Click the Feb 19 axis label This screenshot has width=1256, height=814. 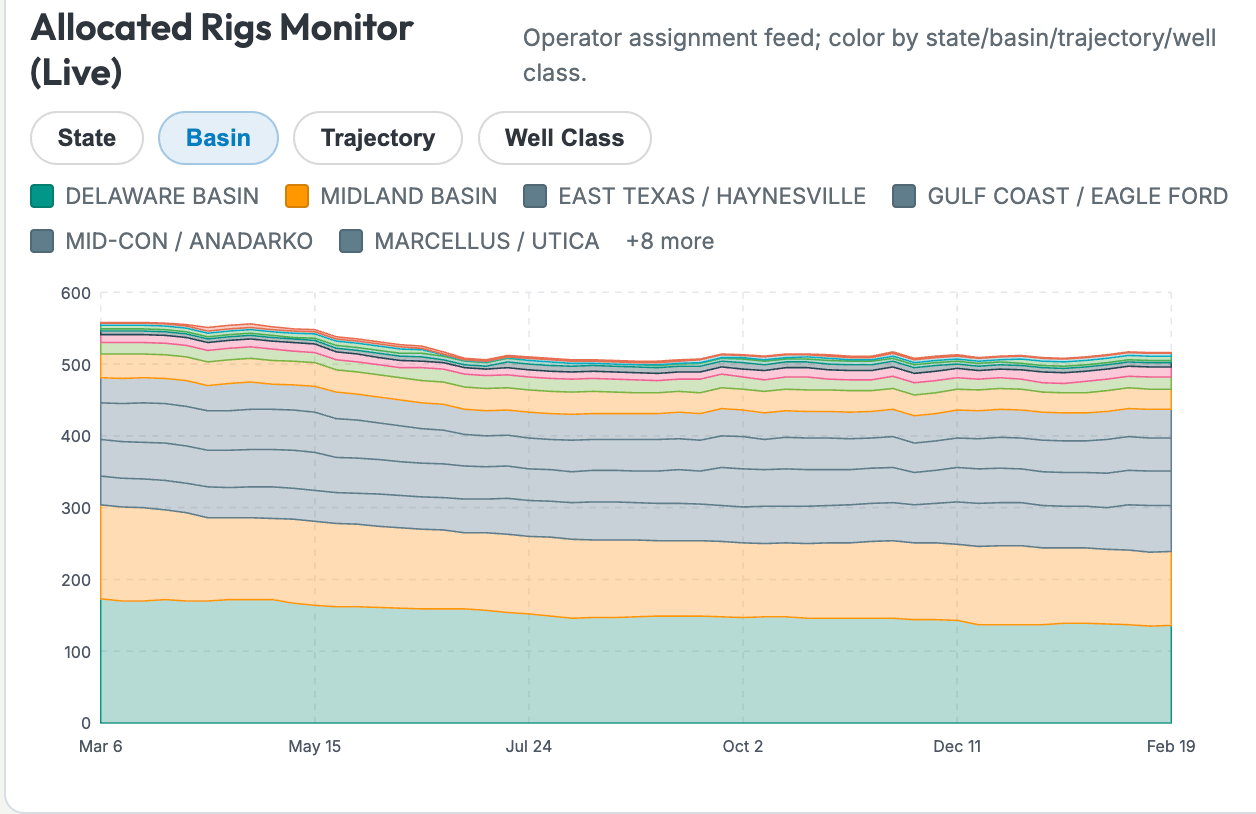click(x=1172, y=746)
